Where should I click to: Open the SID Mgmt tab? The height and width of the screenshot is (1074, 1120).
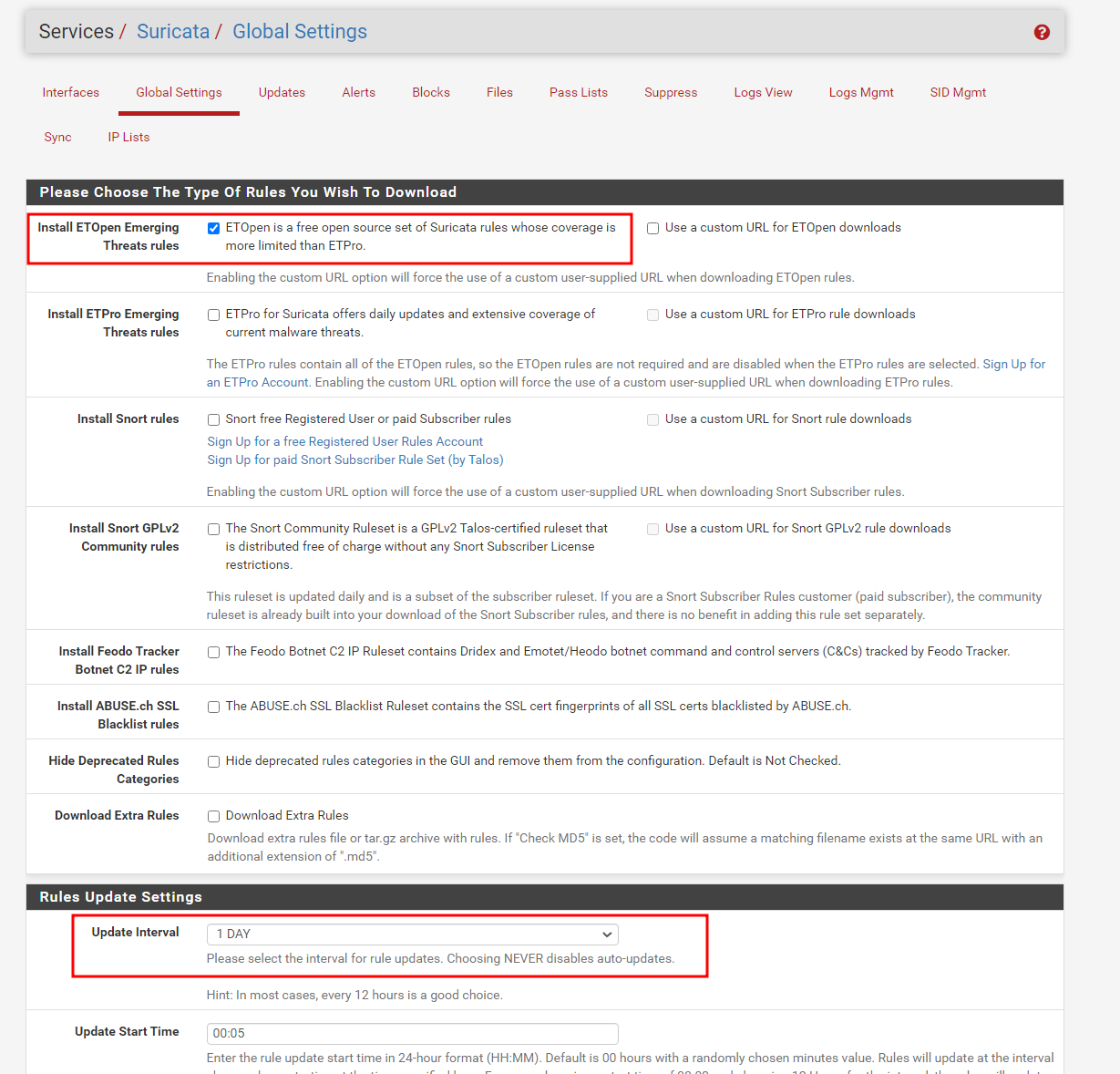pos(958,92)
